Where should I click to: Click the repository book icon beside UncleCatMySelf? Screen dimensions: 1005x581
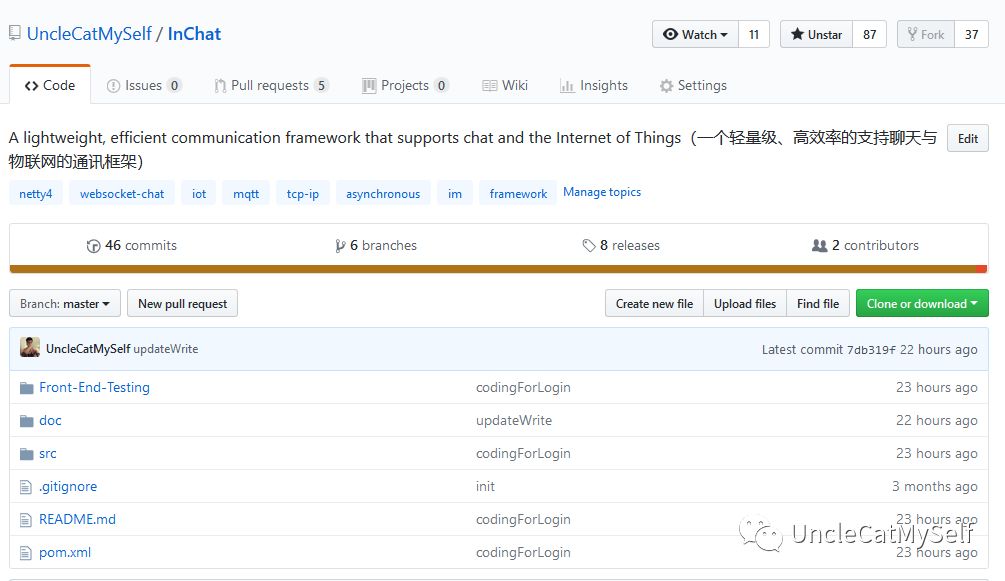(x=14, y=33)
